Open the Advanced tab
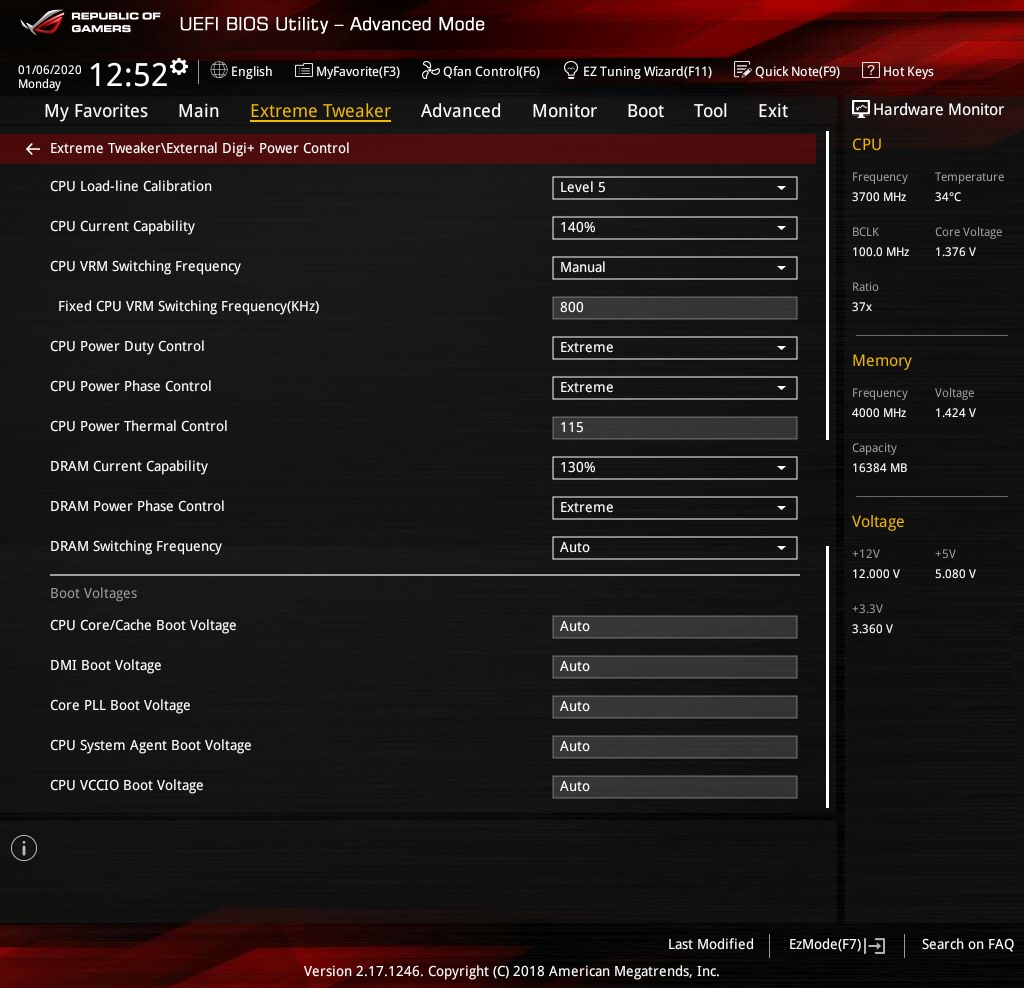 click(460, 111)
